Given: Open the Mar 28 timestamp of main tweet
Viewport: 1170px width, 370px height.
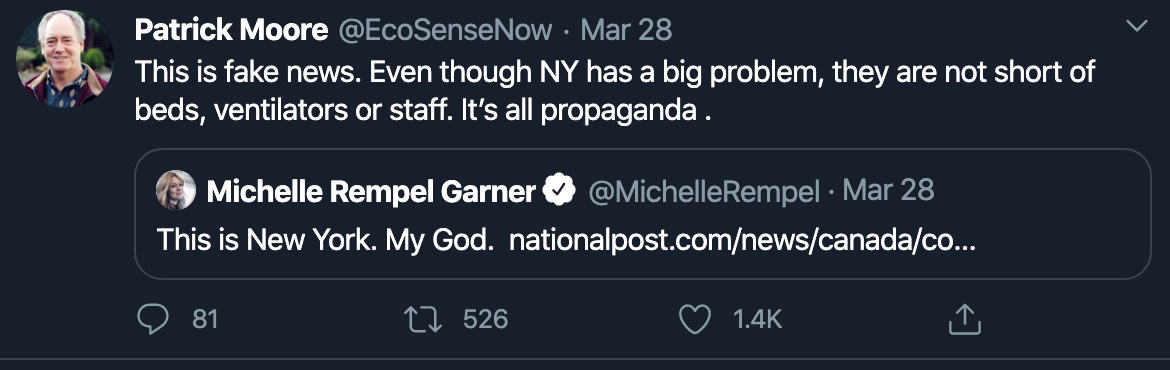Looking at the screenshot, I should [626, 30].
